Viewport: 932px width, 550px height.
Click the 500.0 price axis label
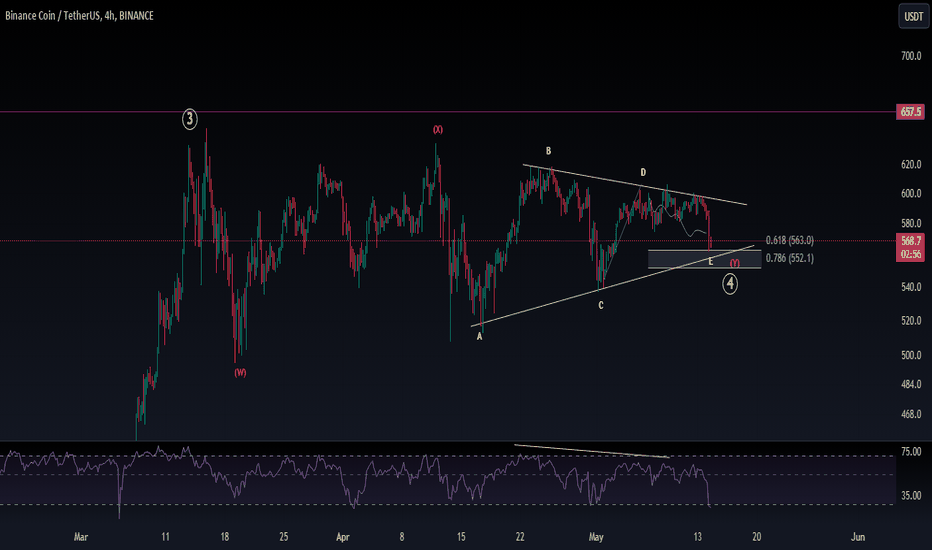(911, 355)
